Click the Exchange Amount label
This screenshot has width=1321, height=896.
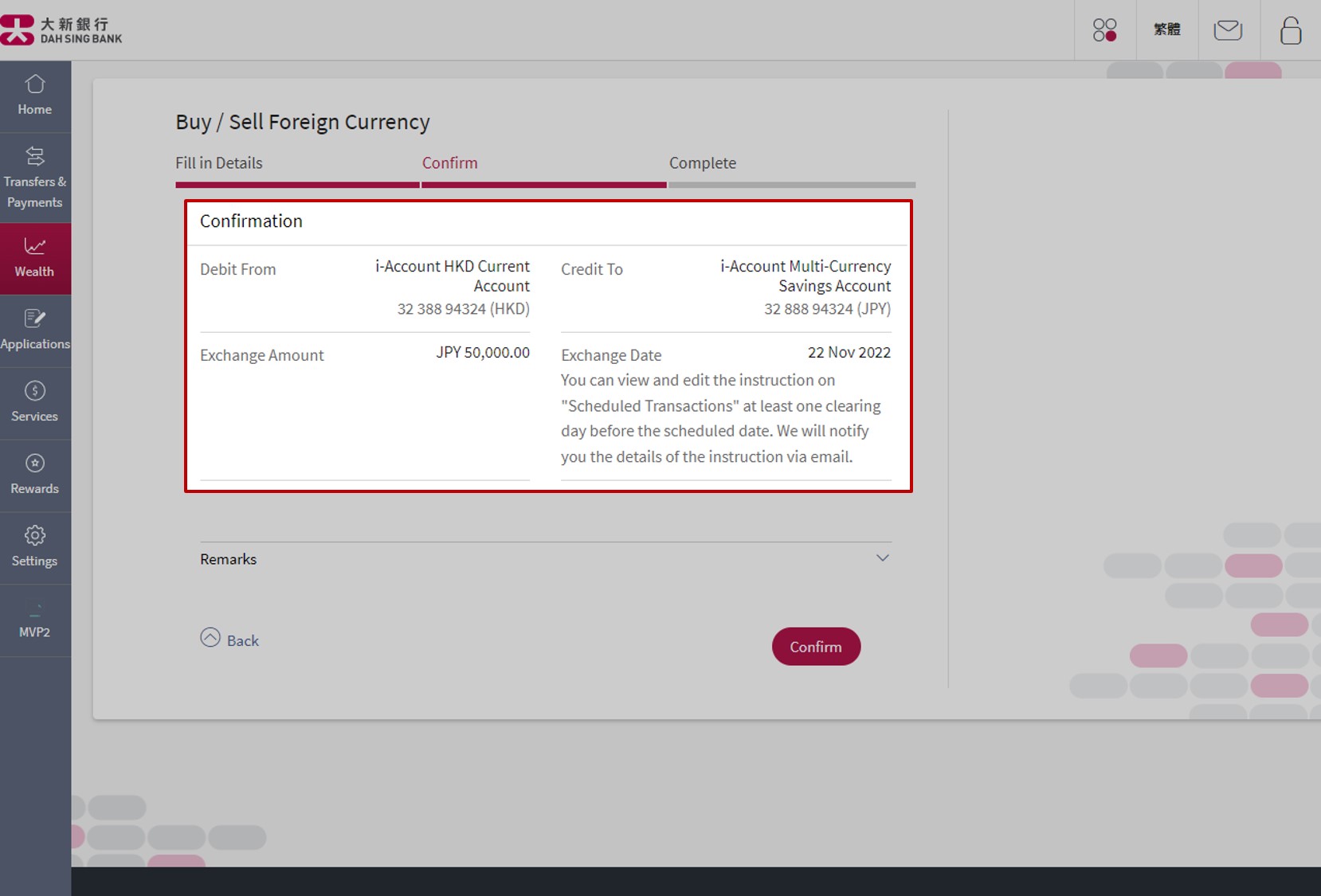[262, 355]
